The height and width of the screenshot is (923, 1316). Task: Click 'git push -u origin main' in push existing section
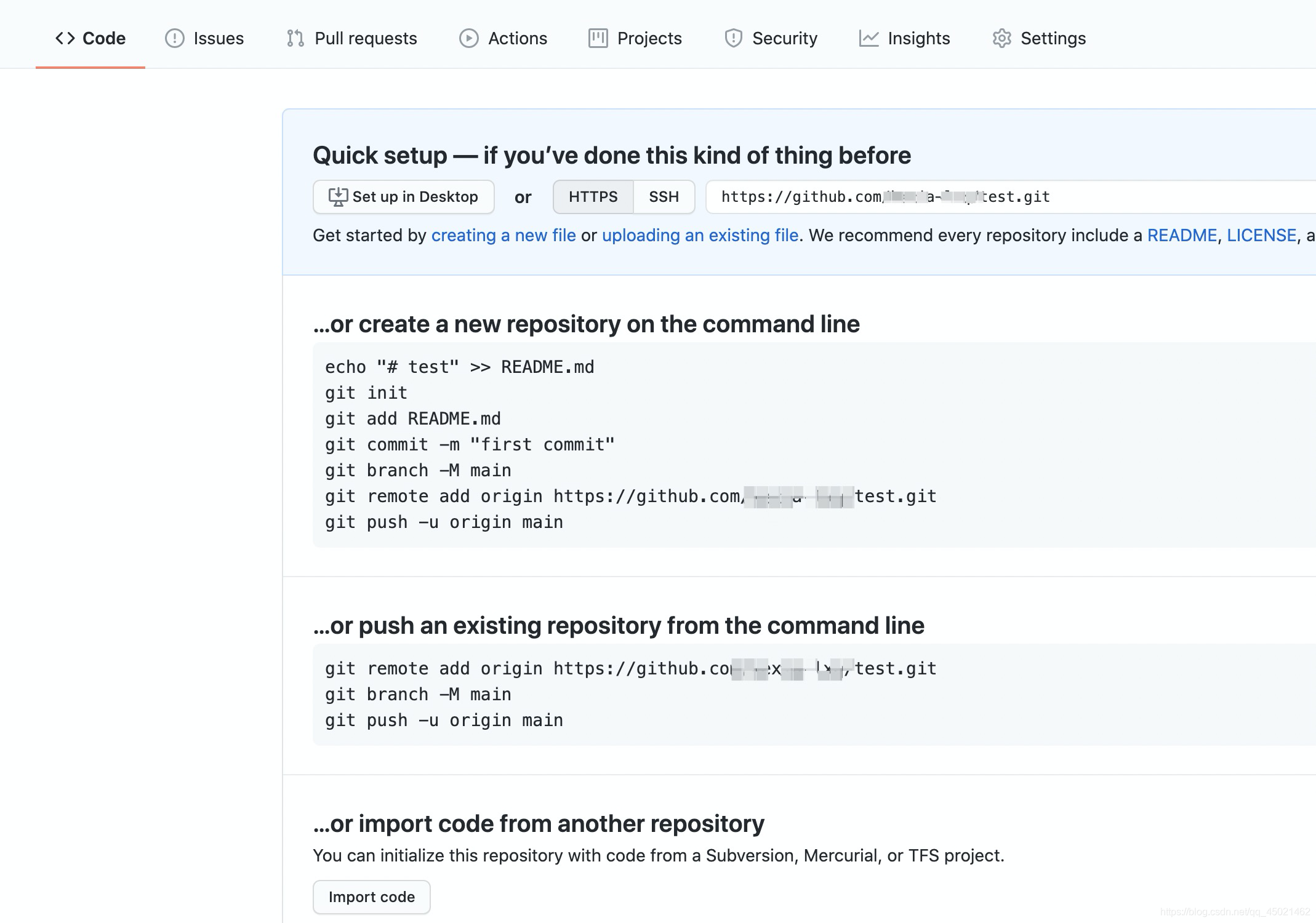(x=444, y=721)
